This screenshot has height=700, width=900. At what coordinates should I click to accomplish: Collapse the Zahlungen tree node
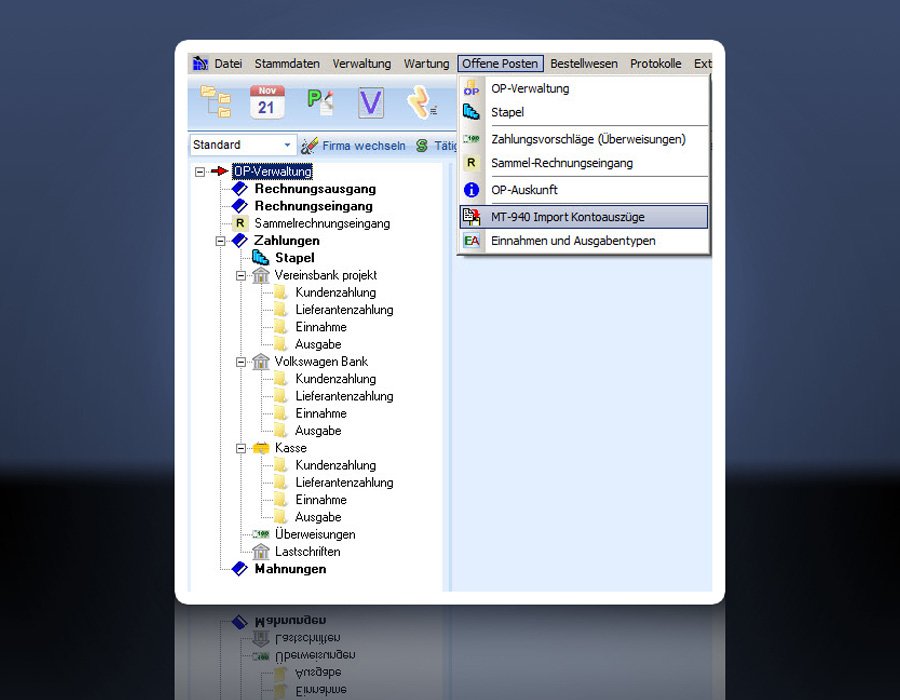point(220,241)
